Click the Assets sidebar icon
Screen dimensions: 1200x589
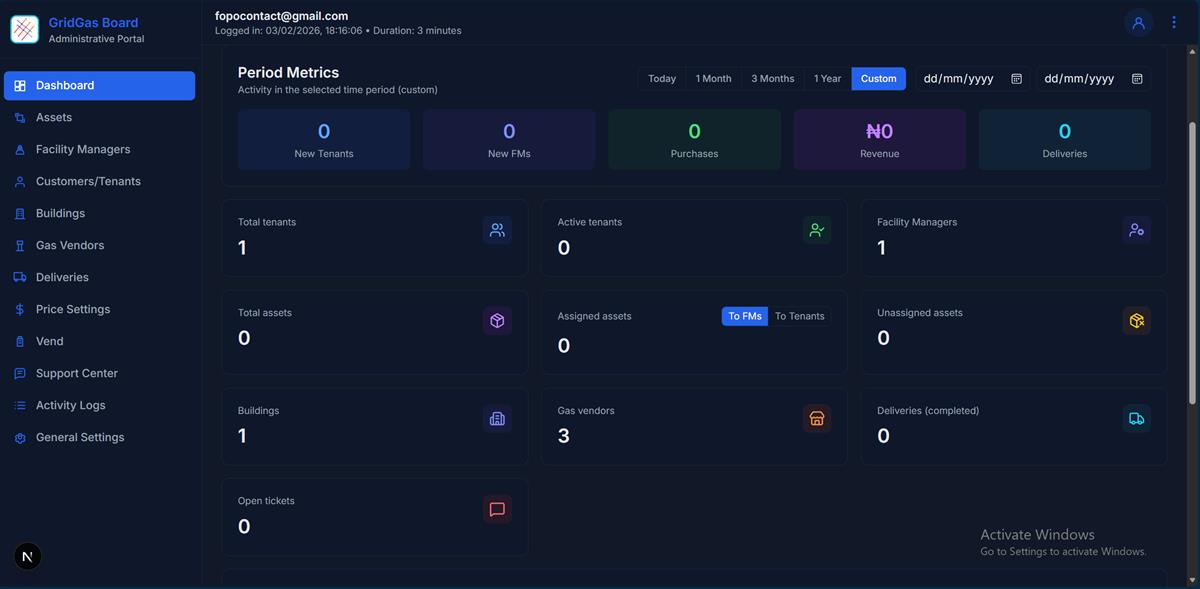pyautogui.click(x=20, y=118)
